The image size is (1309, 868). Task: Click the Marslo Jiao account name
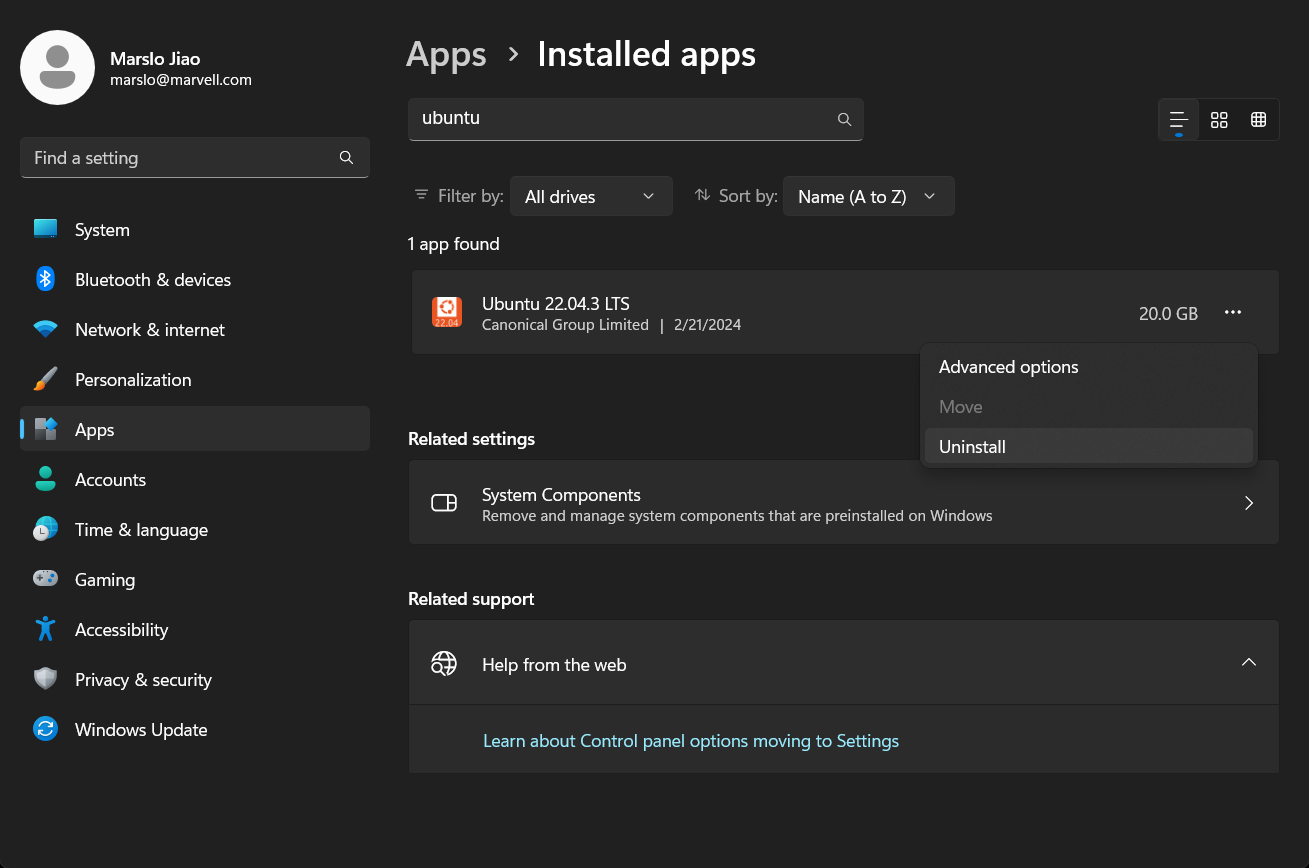(x=155, y=59)
